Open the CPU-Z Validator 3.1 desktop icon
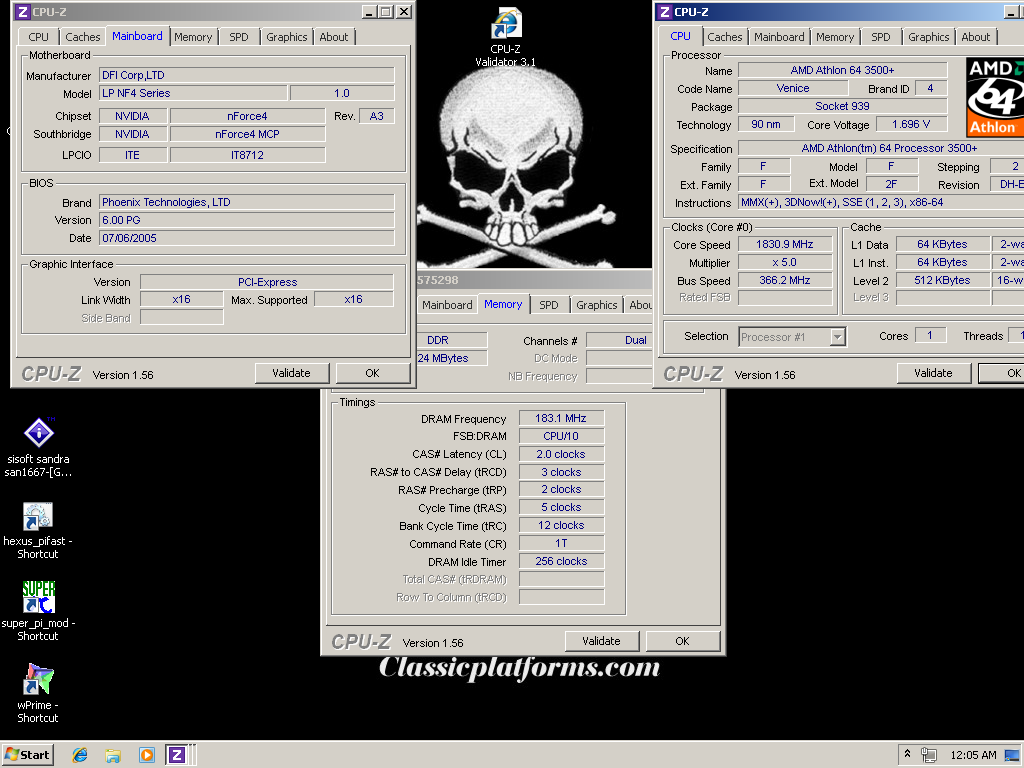 [505, 37]
